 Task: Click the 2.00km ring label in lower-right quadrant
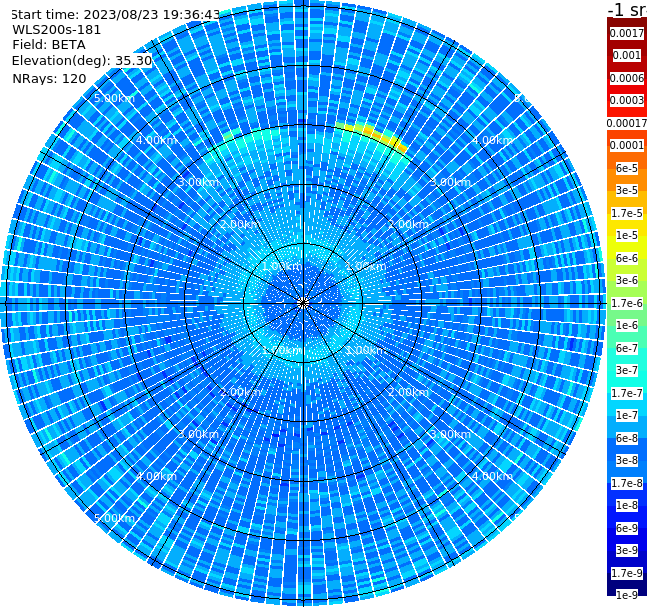pos(409,392)
